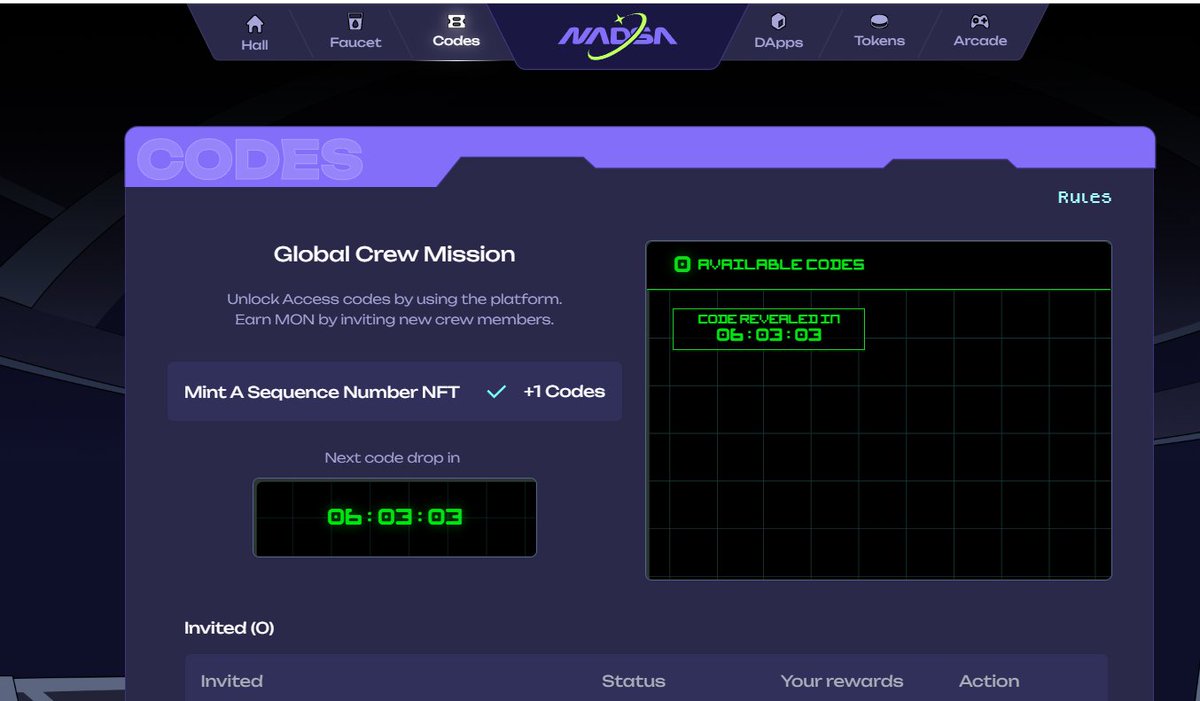
Task: Click the Status column header
Action: [633, 681]
